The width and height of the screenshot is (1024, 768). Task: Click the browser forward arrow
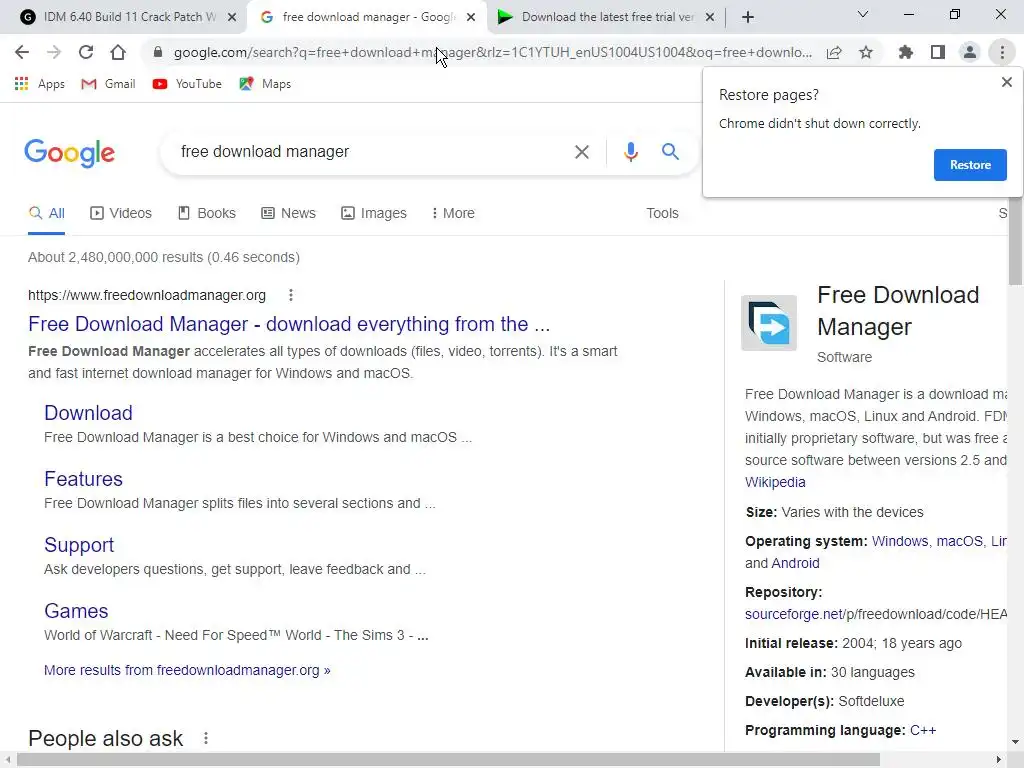[54, 52]
